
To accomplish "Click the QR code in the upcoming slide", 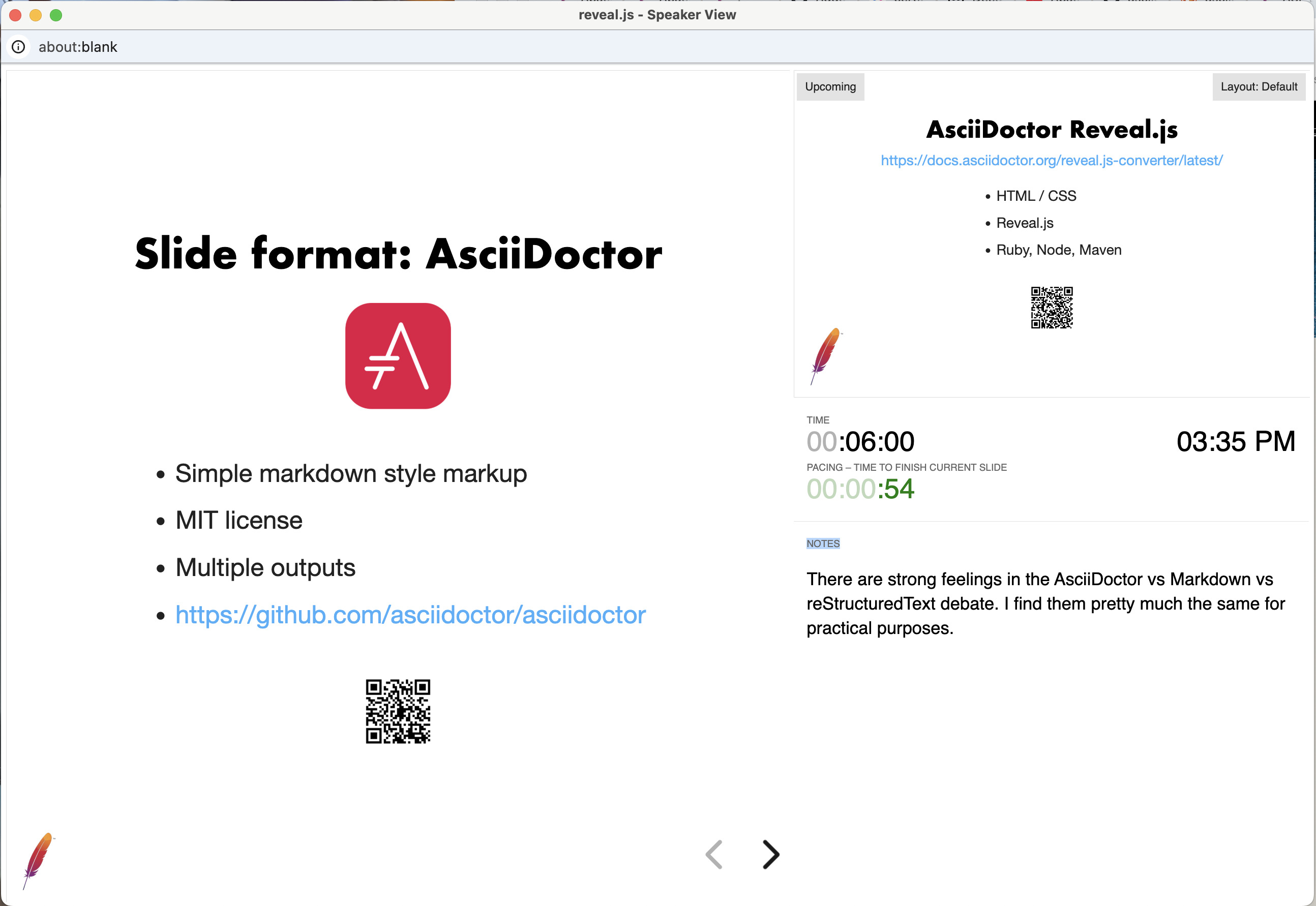I will 1052,308.
